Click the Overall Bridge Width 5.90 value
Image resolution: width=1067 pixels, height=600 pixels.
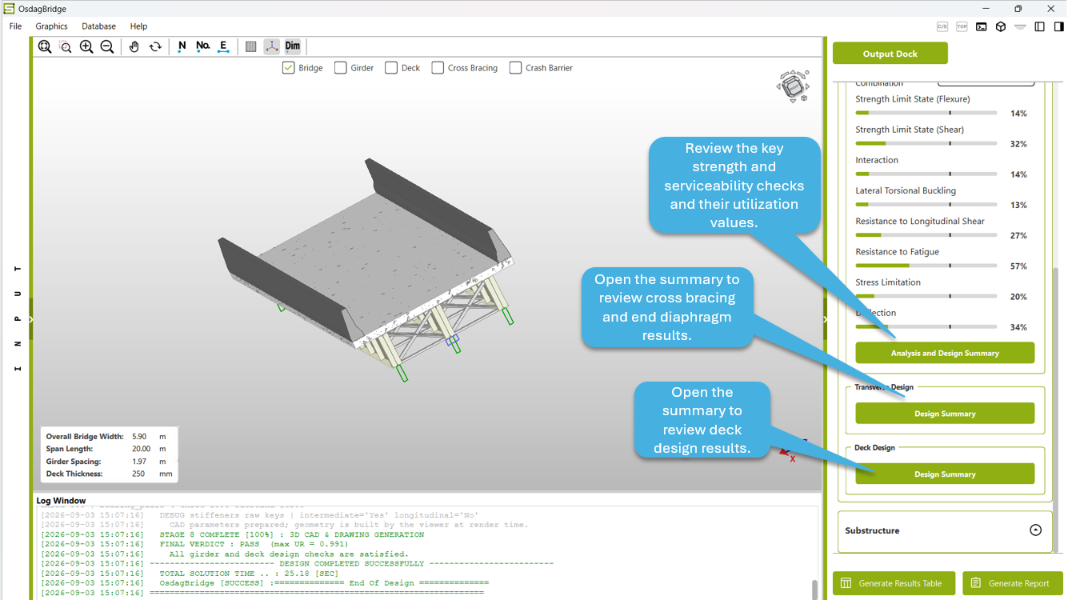pyautogui.click(x=139, y=437)
